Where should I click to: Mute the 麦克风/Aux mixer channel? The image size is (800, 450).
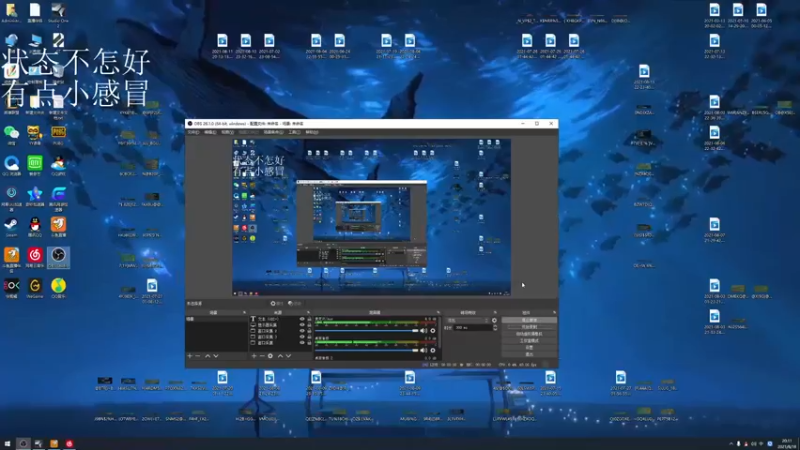coord(423,331)
